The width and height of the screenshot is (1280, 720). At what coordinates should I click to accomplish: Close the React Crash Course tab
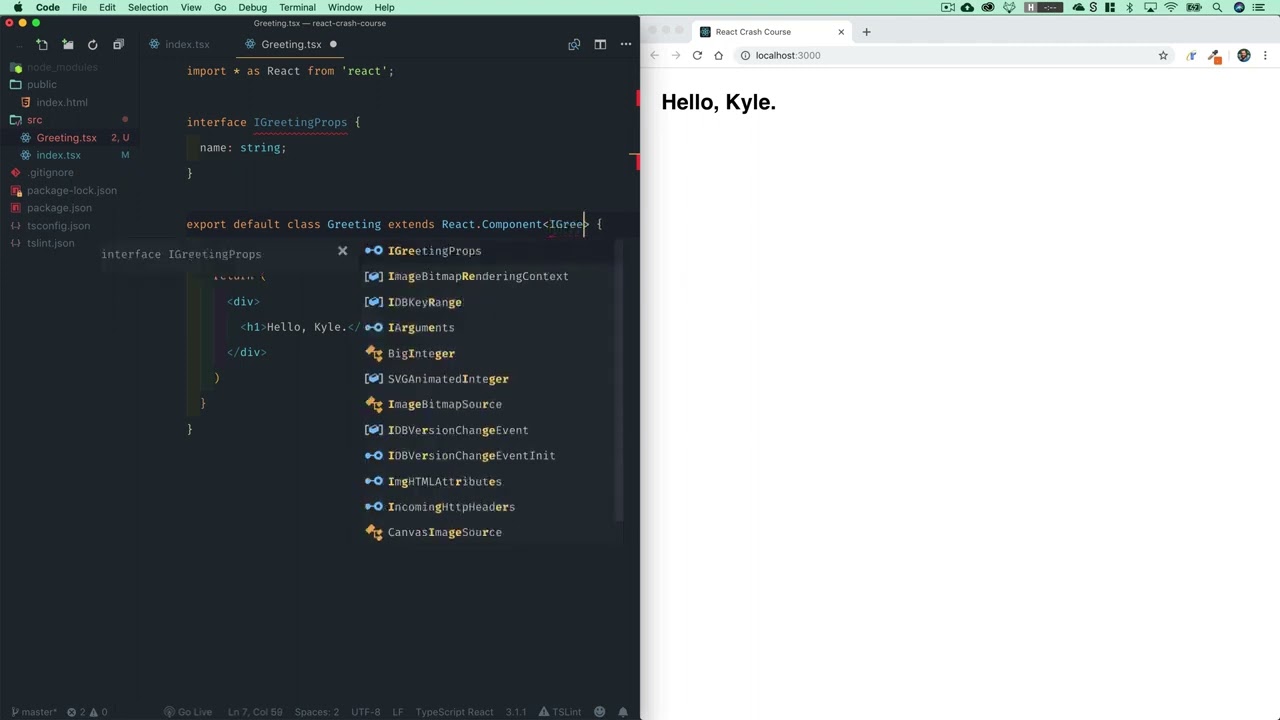coord(841,32)
